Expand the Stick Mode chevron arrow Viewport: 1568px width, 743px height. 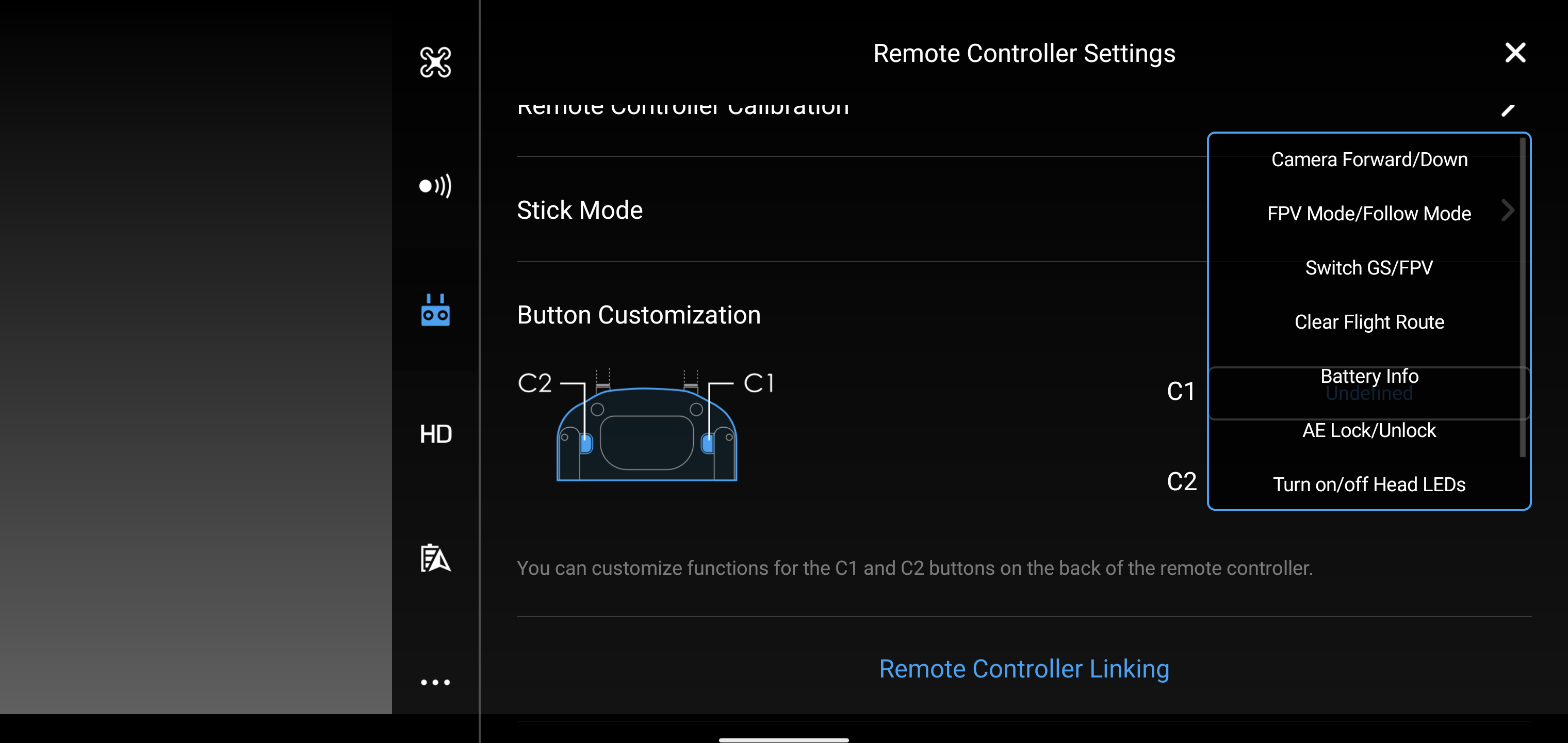coord(1508,211)
